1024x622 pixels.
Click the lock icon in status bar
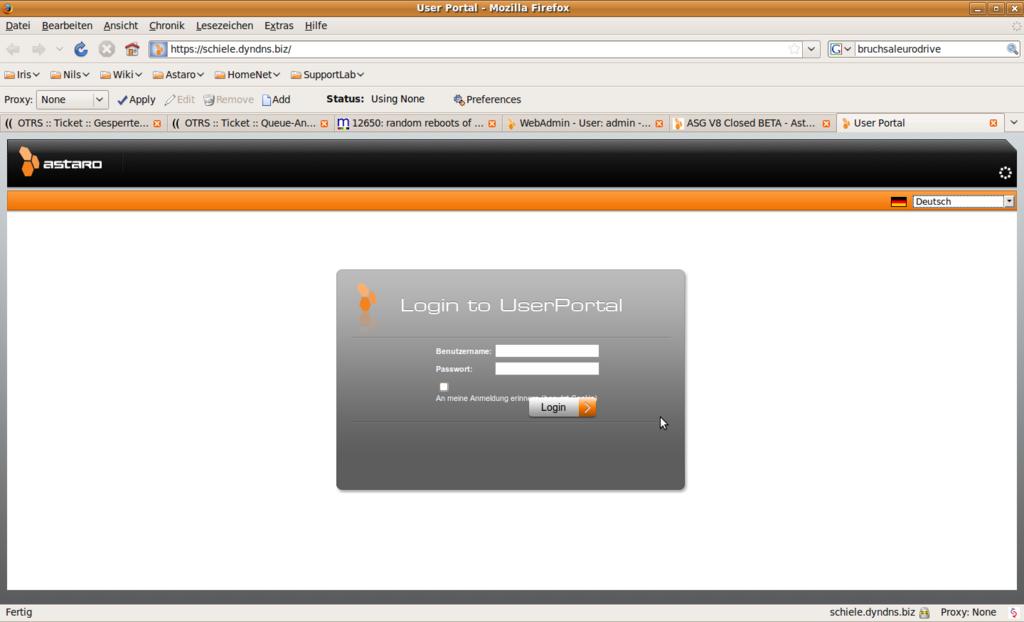[923, 613]
